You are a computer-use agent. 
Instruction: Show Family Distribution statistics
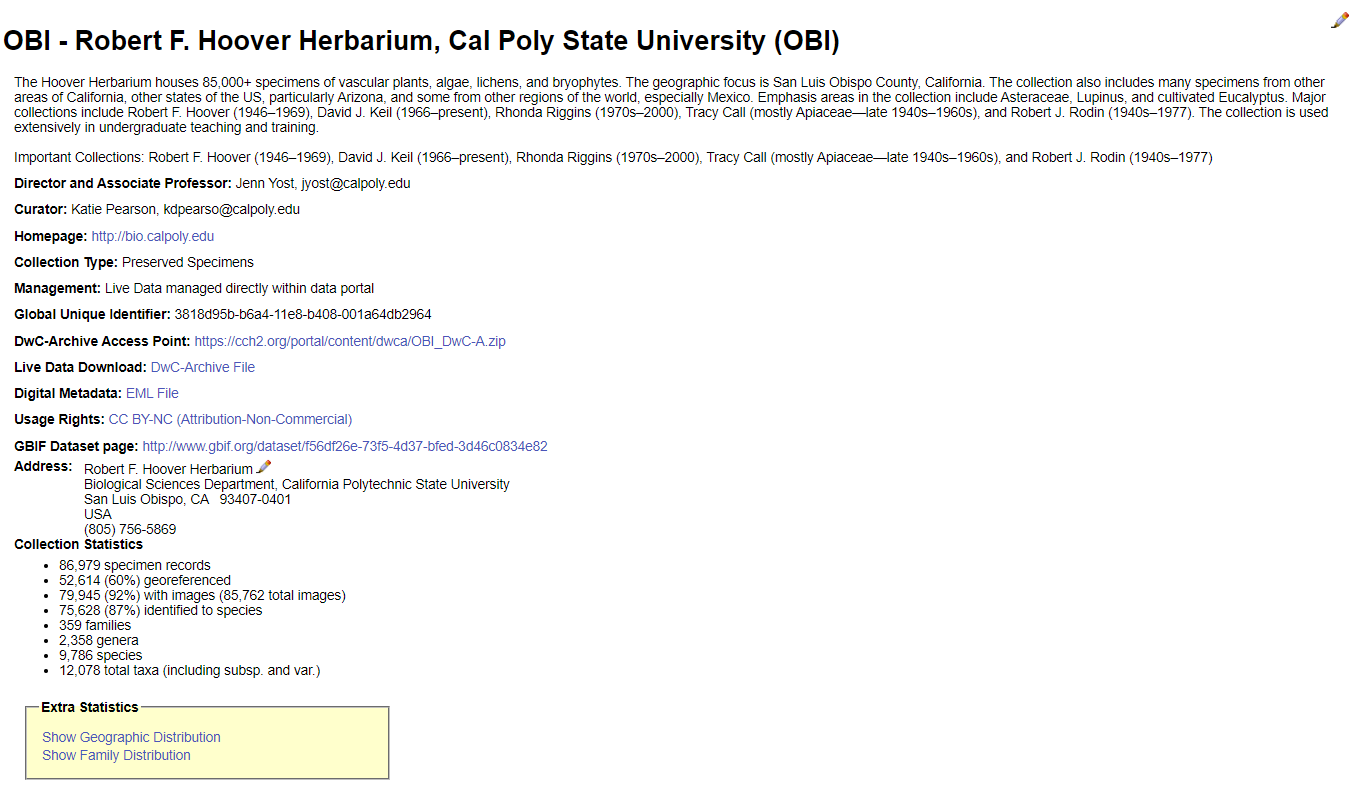coord(116,755)
